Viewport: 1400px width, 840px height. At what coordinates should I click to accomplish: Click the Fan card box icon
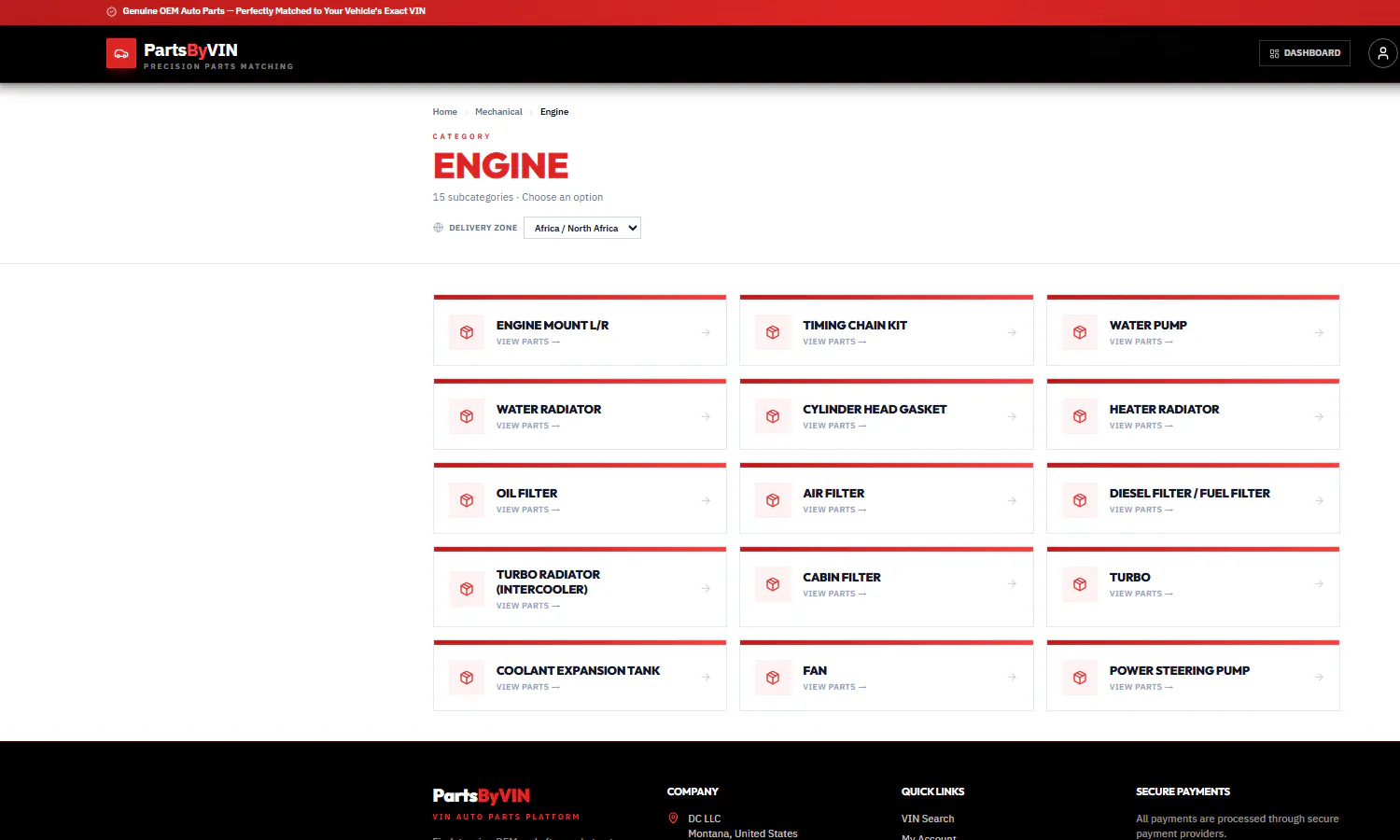[x=773, y=678]
